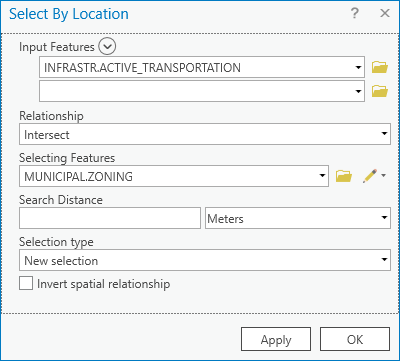Open MUNICIPAL.ZONING selecting features dropdown

[322, 176]
